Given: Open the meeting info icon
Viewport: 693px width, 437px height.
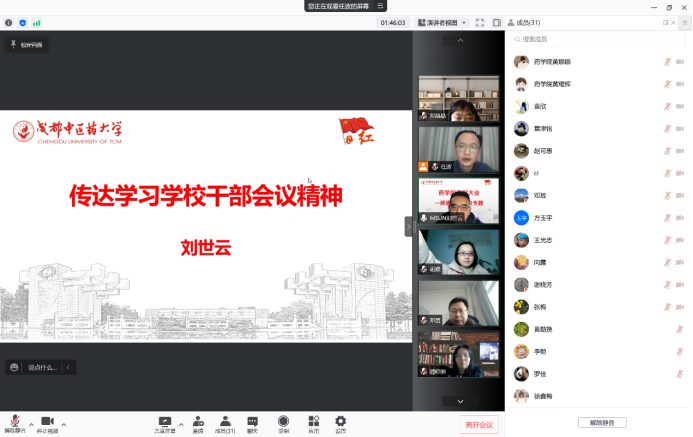Looking at the screenshot, I should (8, 23).
